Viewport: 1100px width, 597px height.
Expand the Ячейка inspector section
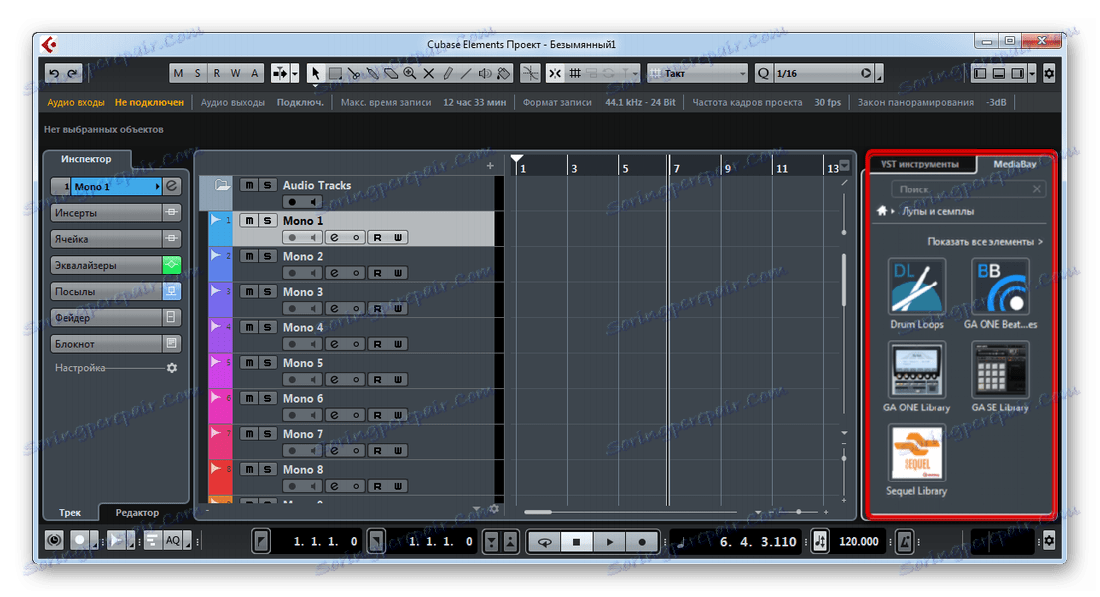click(107, 239)
